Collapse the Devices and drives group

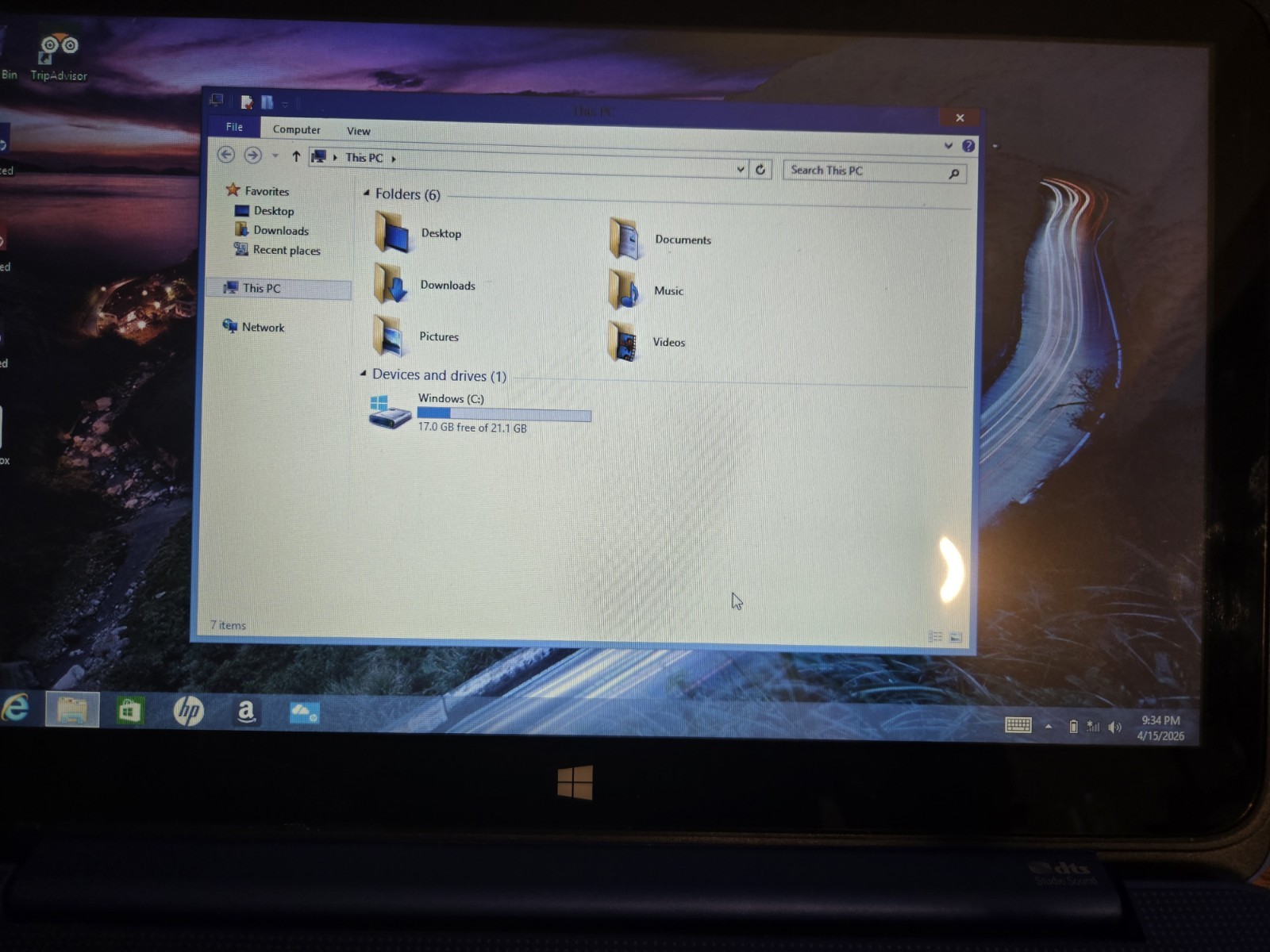363,374
